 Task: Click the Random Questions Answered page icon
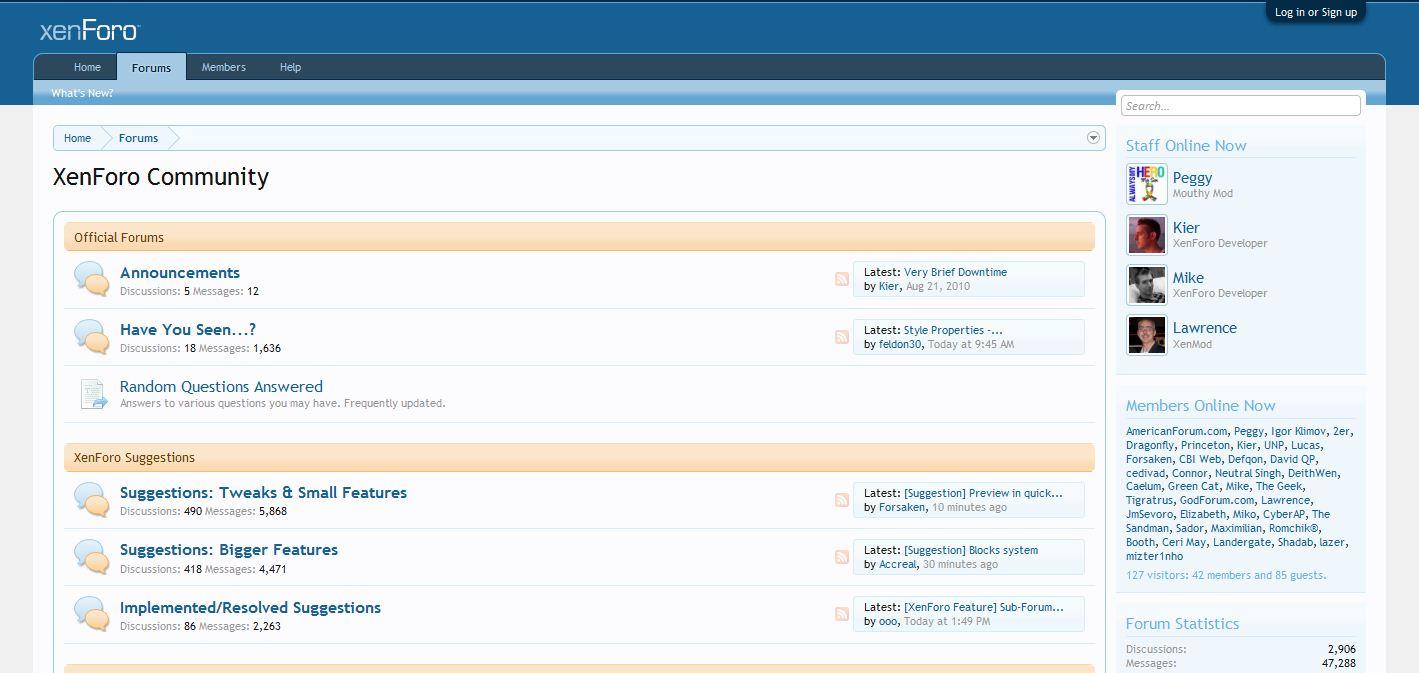click(93, 394)
